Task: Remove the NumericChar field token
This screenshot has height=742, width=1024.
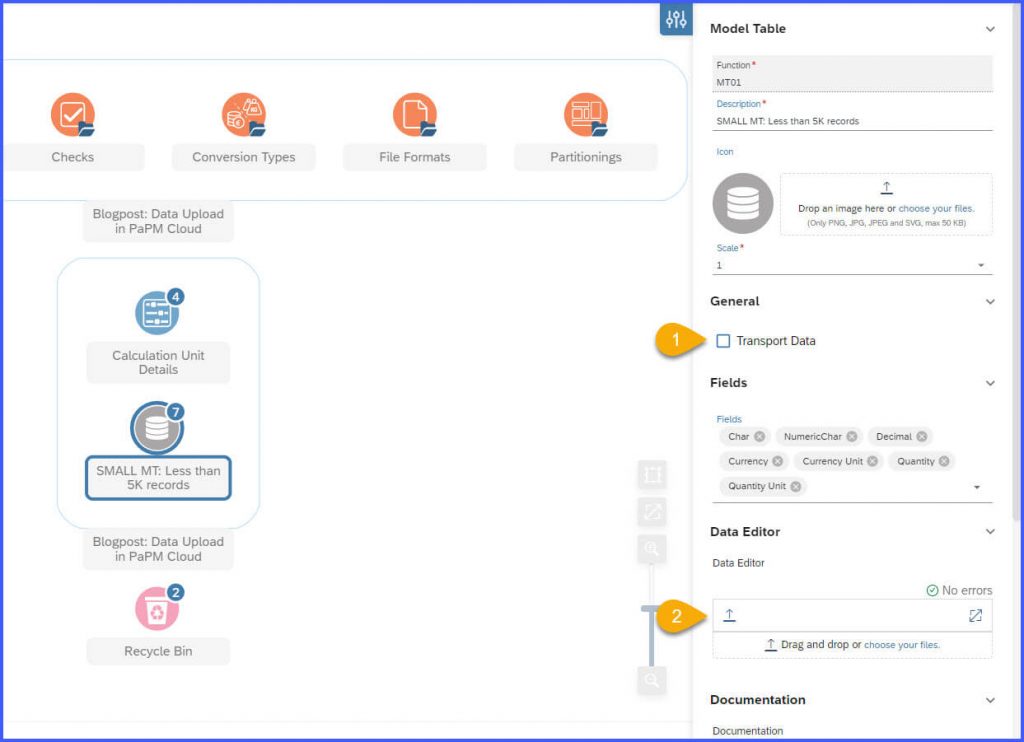Action: coord(852,436)
